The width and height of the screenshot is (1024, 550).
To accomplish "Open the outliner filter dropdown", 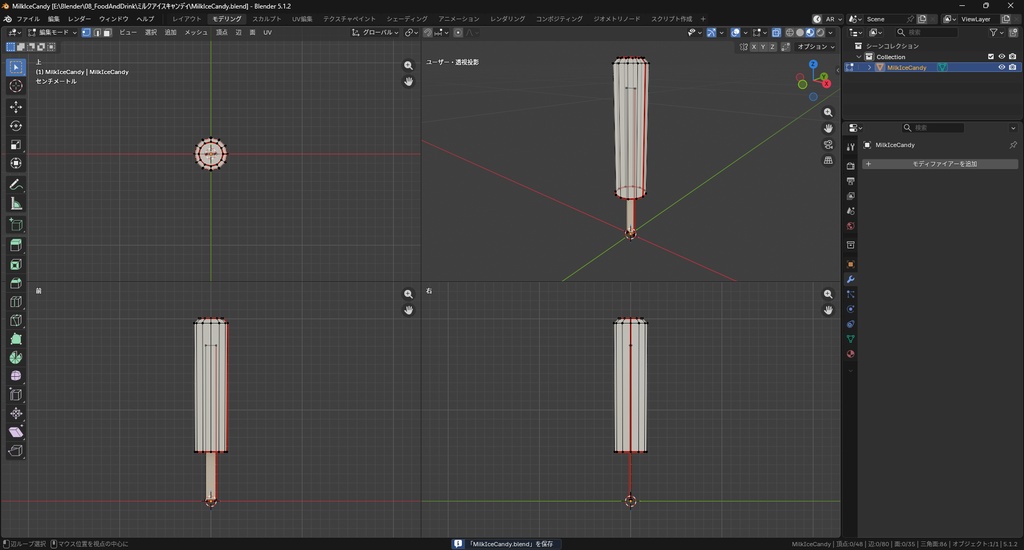I will [997, 32].
